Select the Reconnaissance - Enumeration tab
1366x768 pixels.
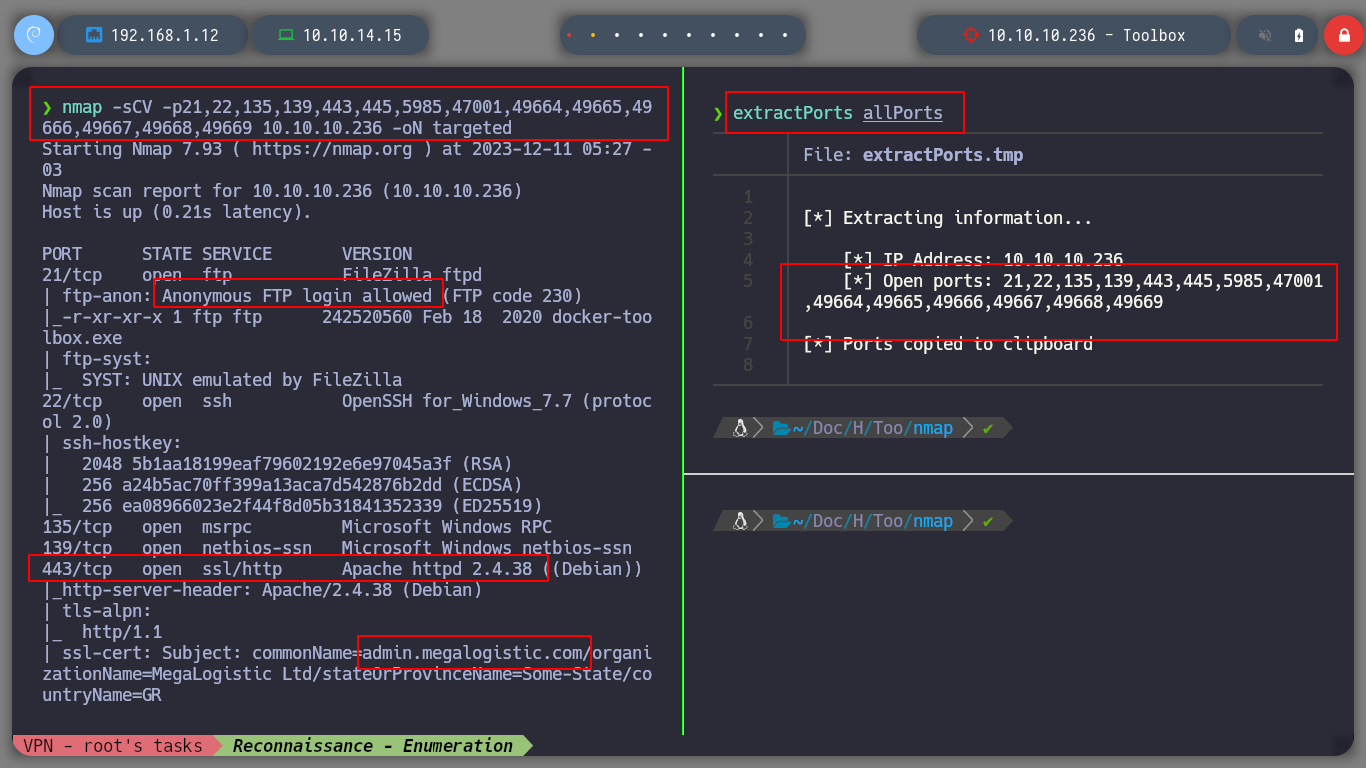[373, 746]
